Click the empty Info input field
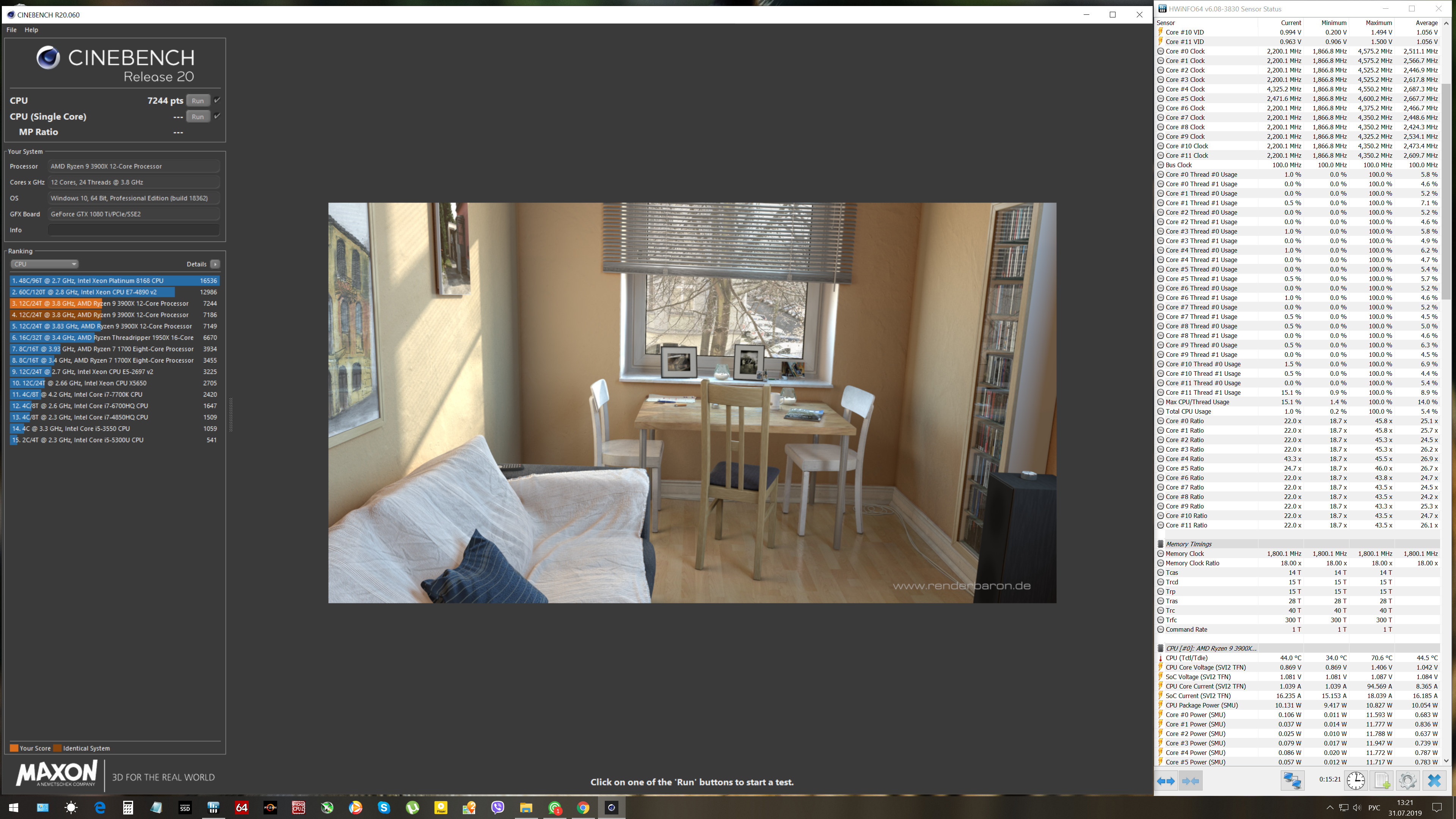The image size is (1456, 819). coord(133,230)
